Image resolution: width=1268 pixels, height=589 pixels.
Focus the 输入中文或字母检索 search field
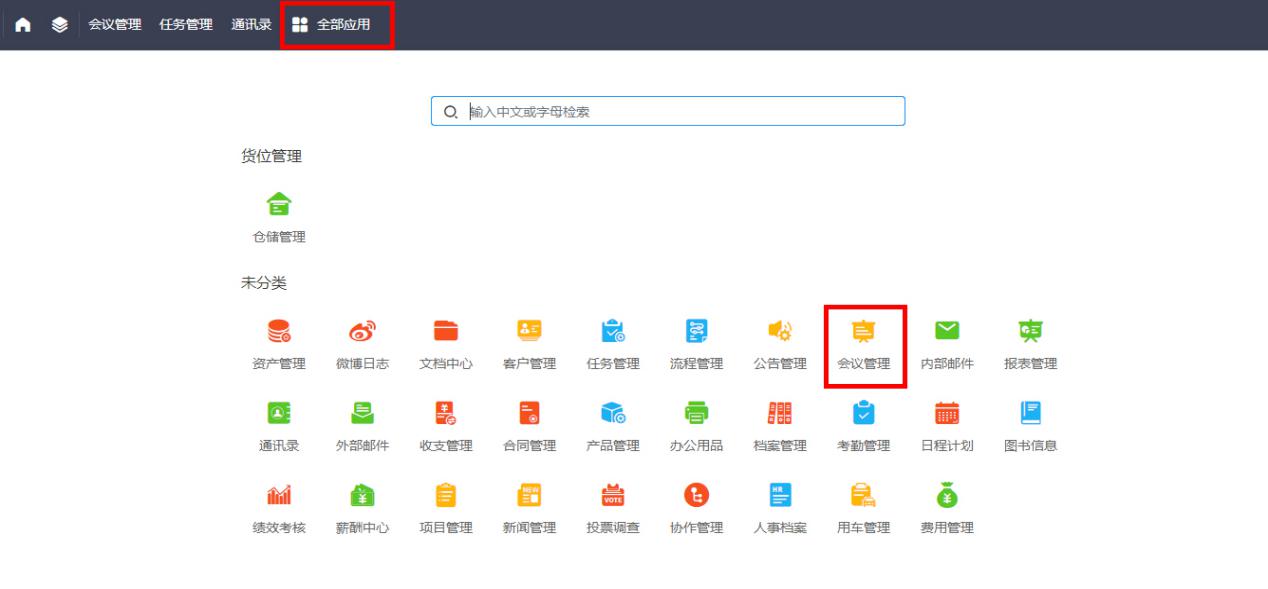tap(680, 112)
